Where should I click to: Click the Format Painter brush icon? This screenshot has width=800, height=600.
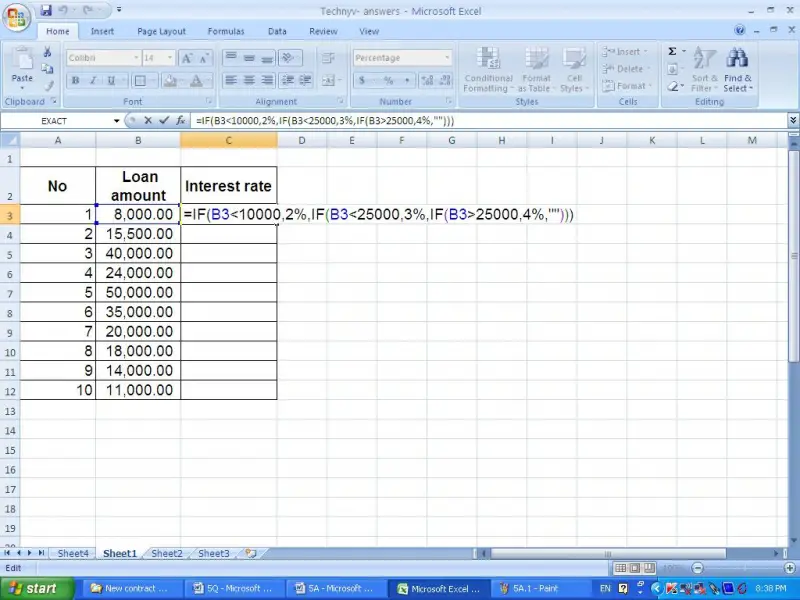pos(48,86)
